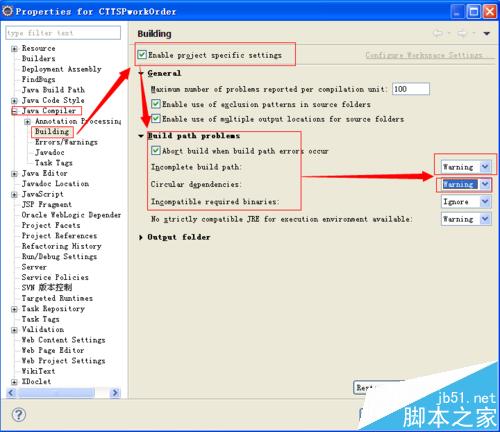
Task: Click the forward navigation arrow icon
Action: (x=462, y=33)
